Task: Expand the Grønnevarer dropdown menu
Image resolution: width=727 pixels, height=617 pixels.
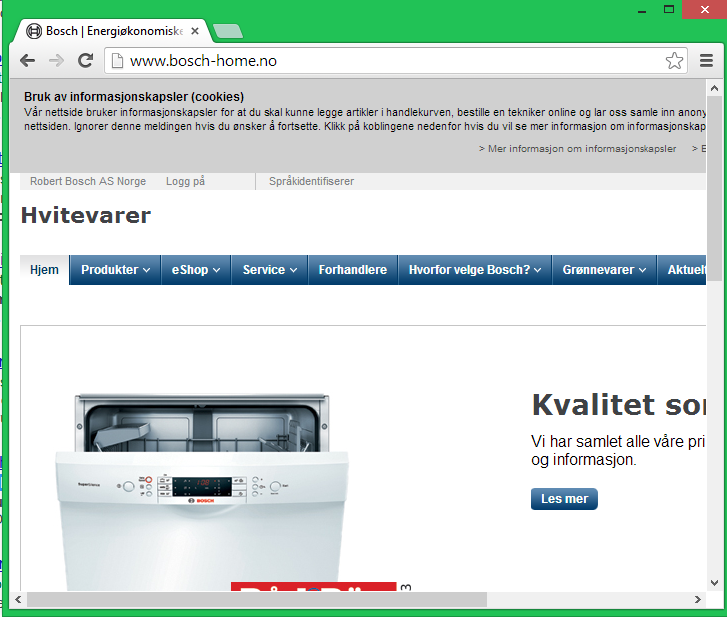Action: [604, 270]
